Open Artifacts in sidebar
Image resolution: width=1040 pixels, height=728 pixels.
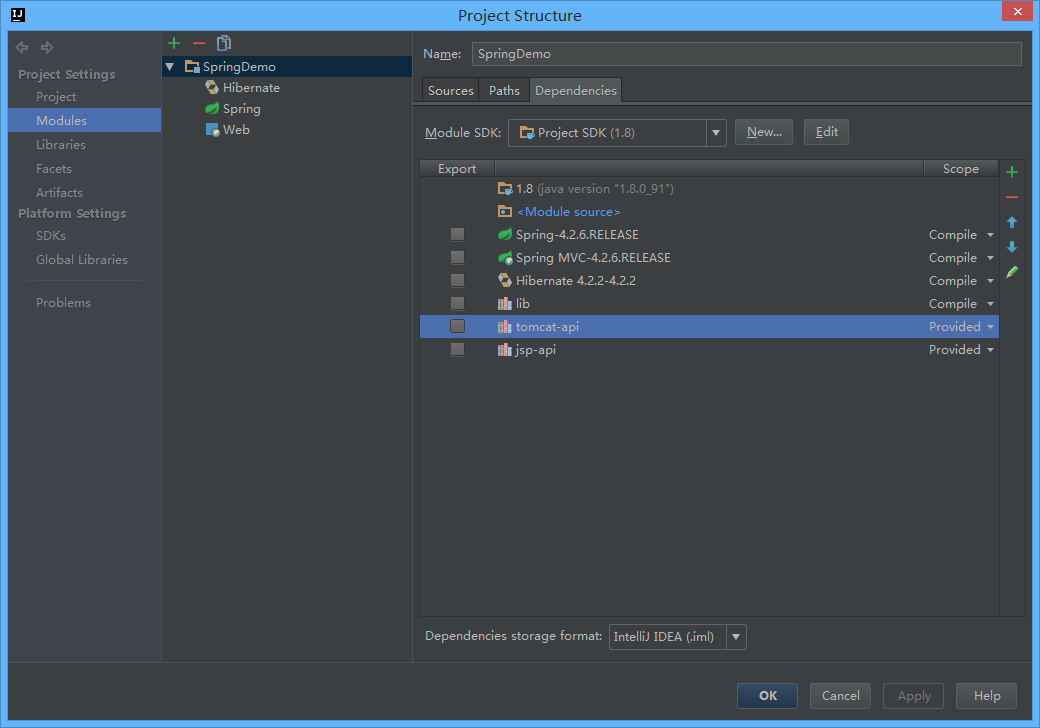59,192
